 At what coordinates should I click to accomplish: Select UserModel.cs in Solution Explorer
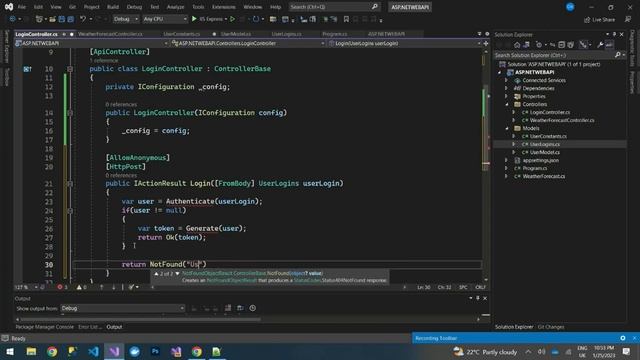544,152
